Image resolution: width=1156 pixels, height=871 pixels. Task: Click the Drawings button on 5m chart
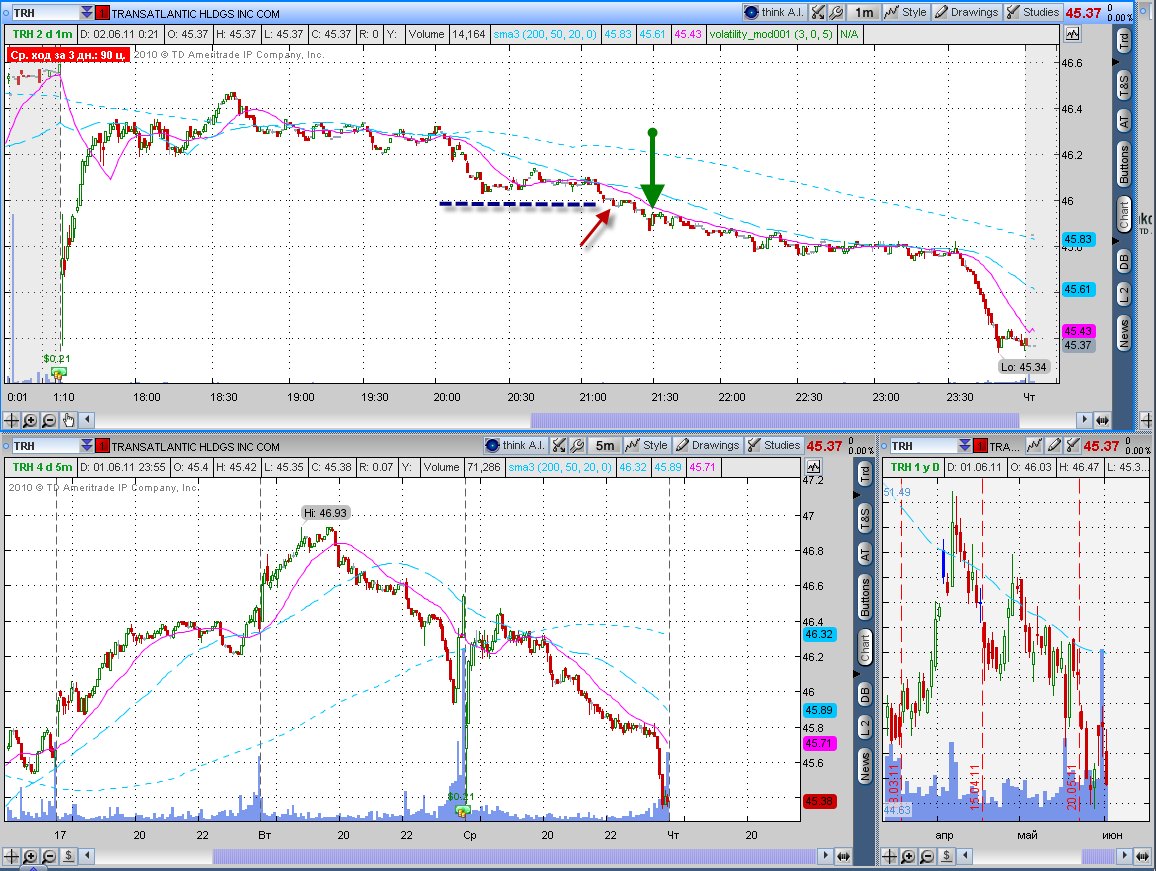708,445
